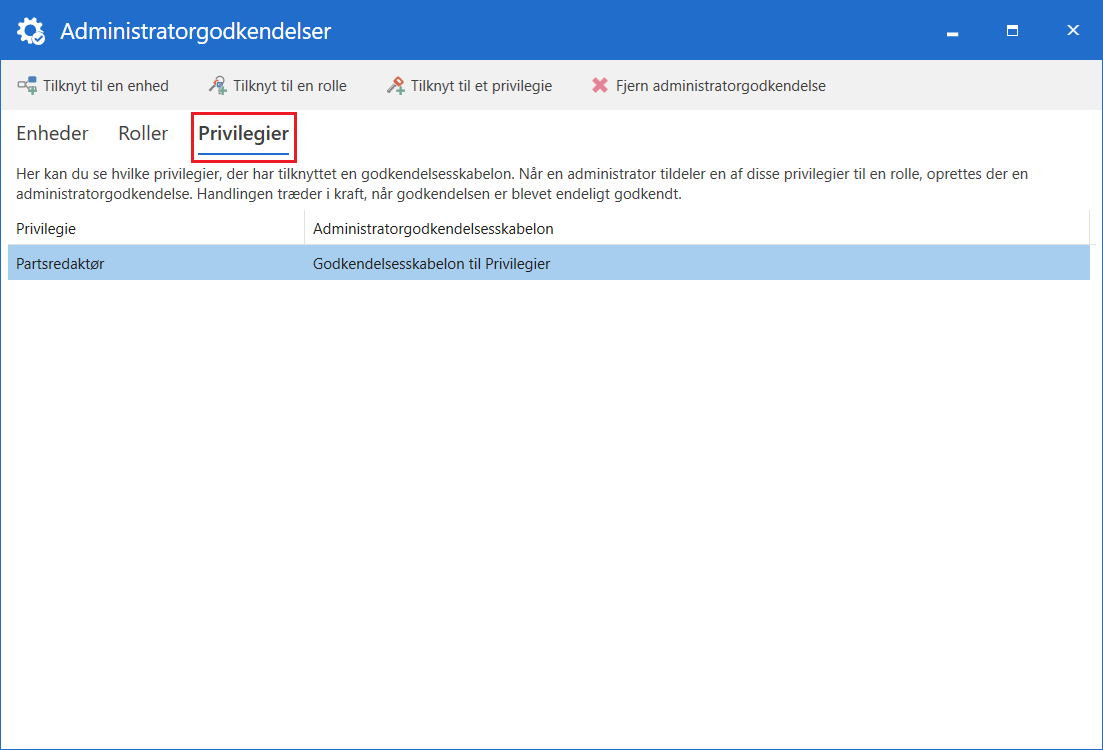The image size is (1103, 750).
Task: Open the Roller tab
Action: [143, 134]
